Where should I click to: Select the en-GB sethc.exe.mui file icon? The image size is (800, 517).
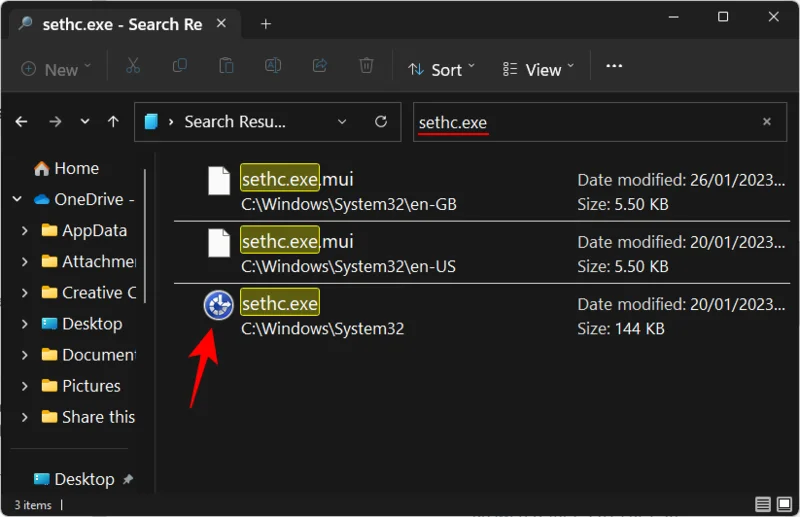[219, 181]
